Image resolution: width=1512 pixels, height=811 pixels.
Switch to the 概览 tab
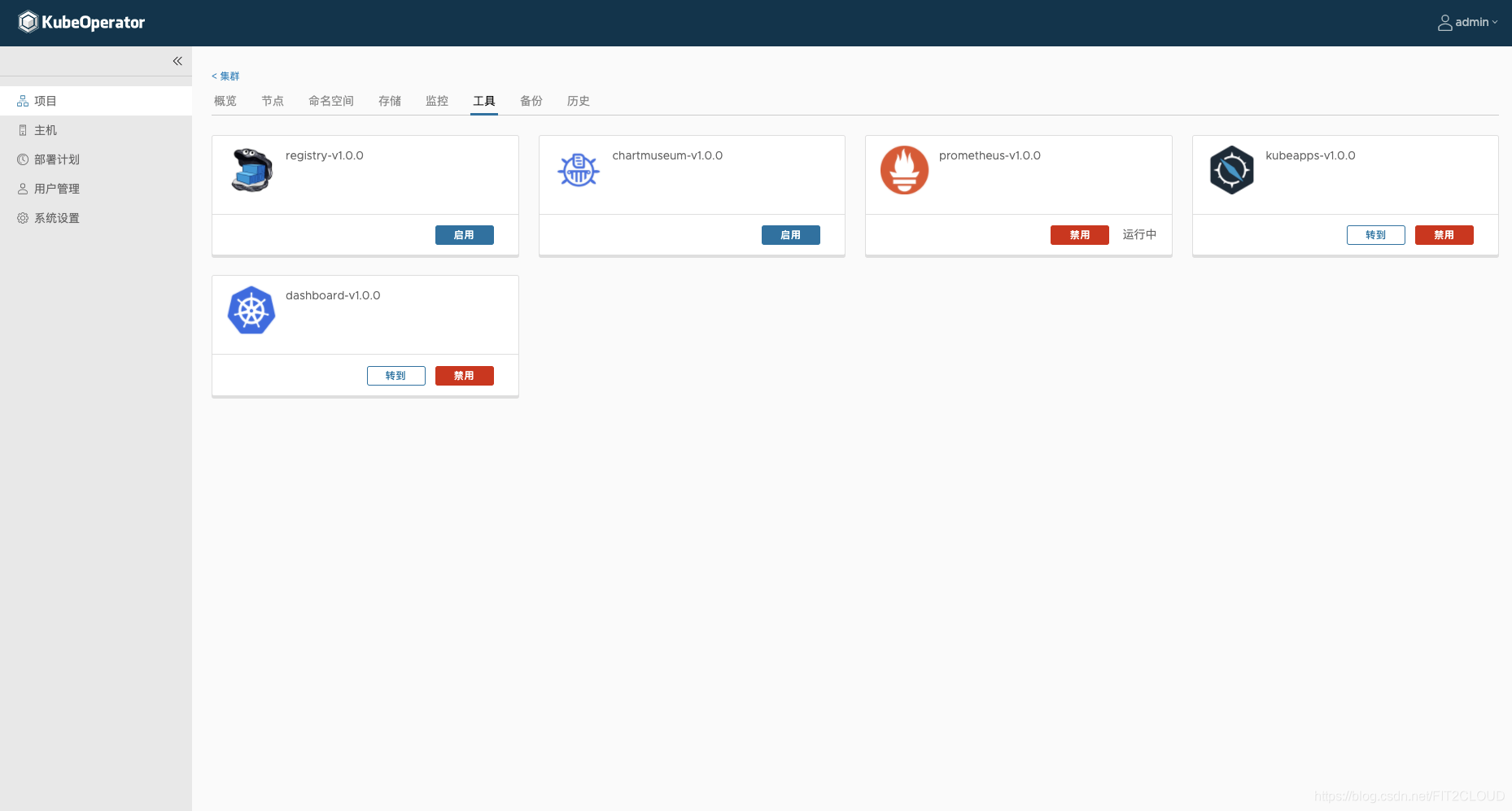coord(225,101)
